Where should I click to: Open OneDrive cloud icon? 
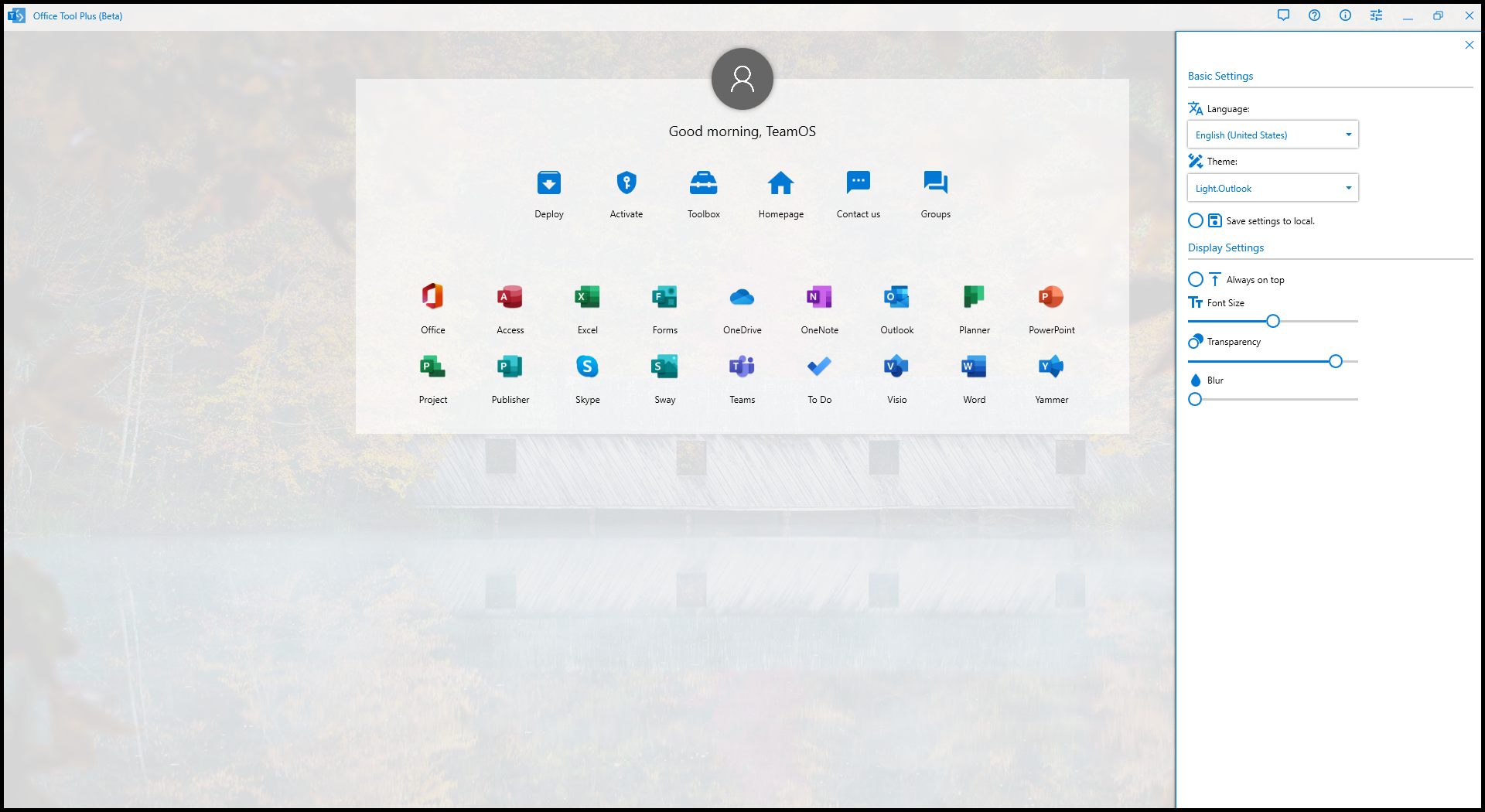(742, 297)
